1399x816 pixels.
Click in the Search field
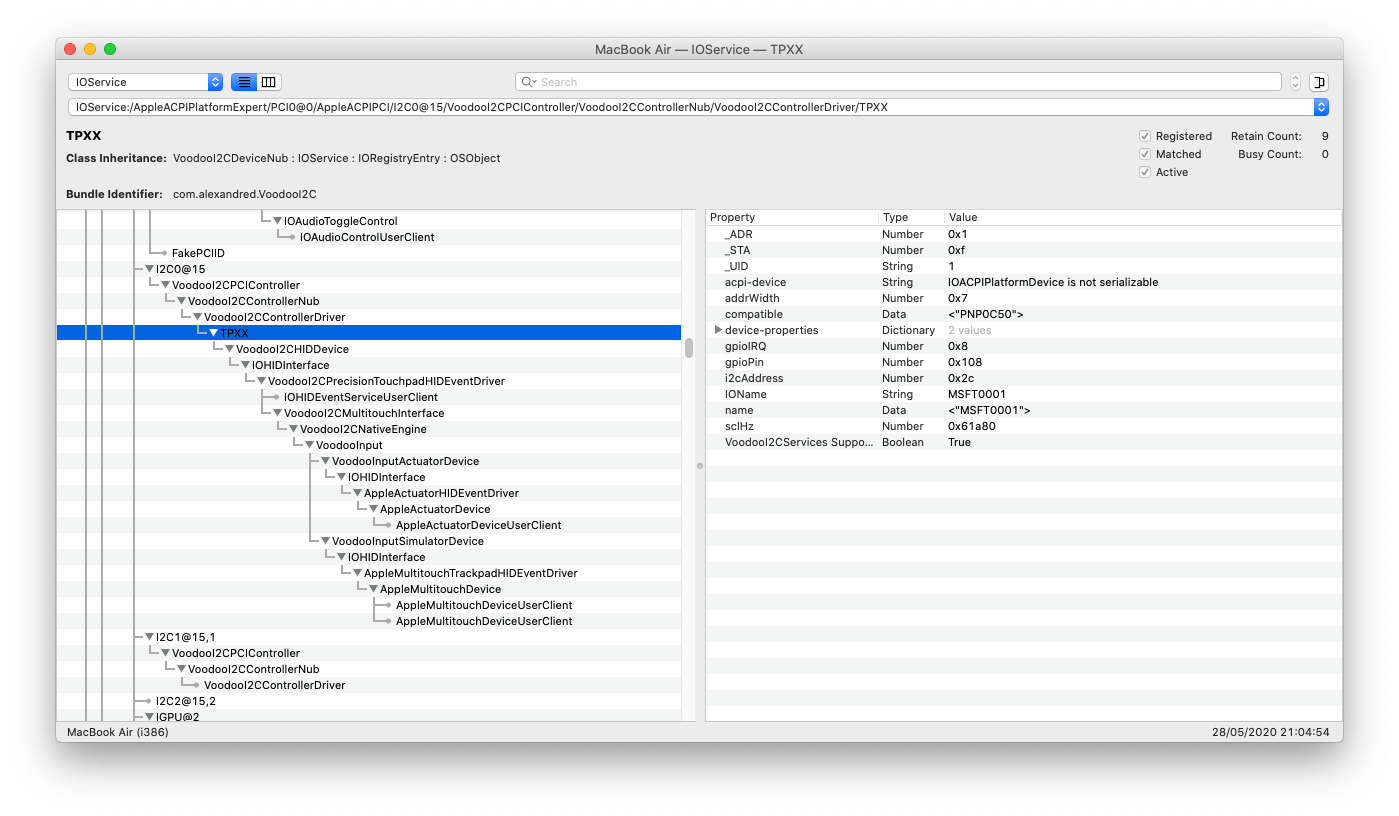click(898, 82)
